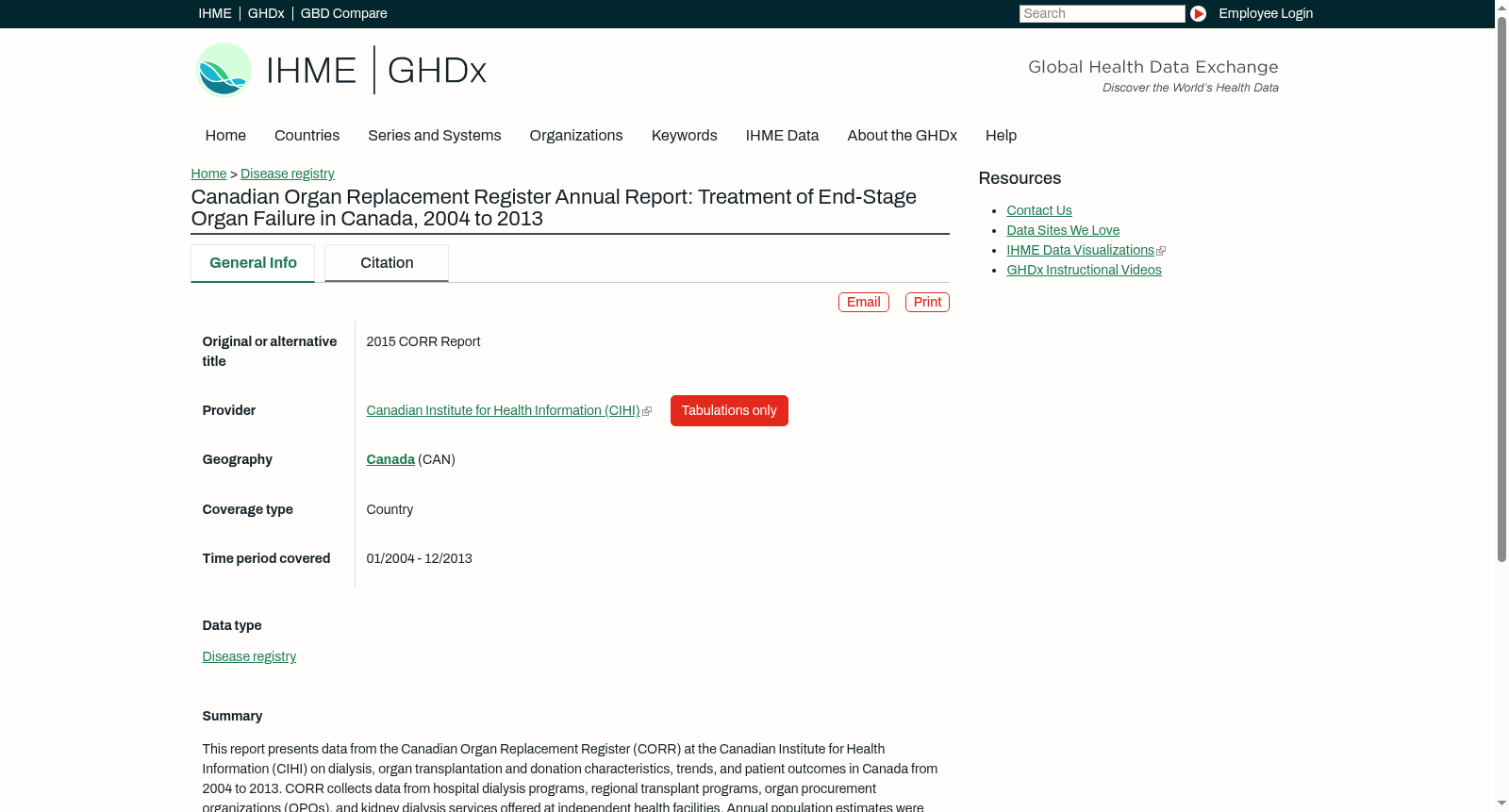Click the Email button
Viewport: 1509px width, 812px height.
coord(864,302)
